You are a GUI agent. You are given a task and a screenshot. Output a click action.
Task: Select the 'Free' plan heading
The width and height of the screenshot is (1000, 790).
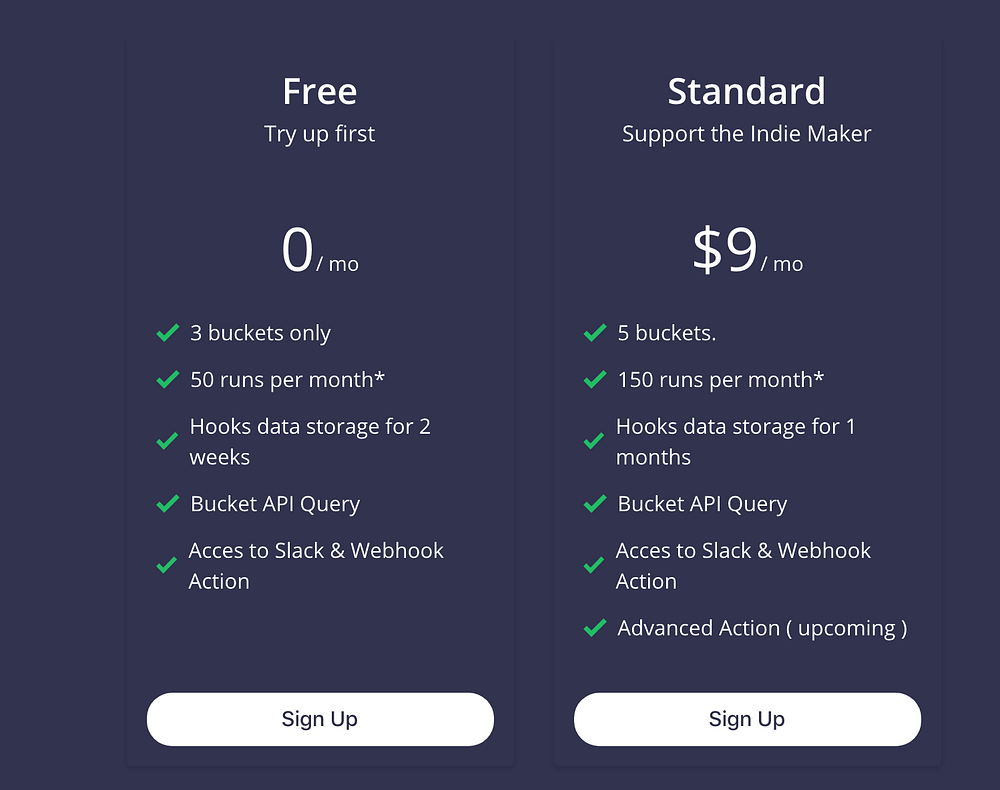coord(320,91)
